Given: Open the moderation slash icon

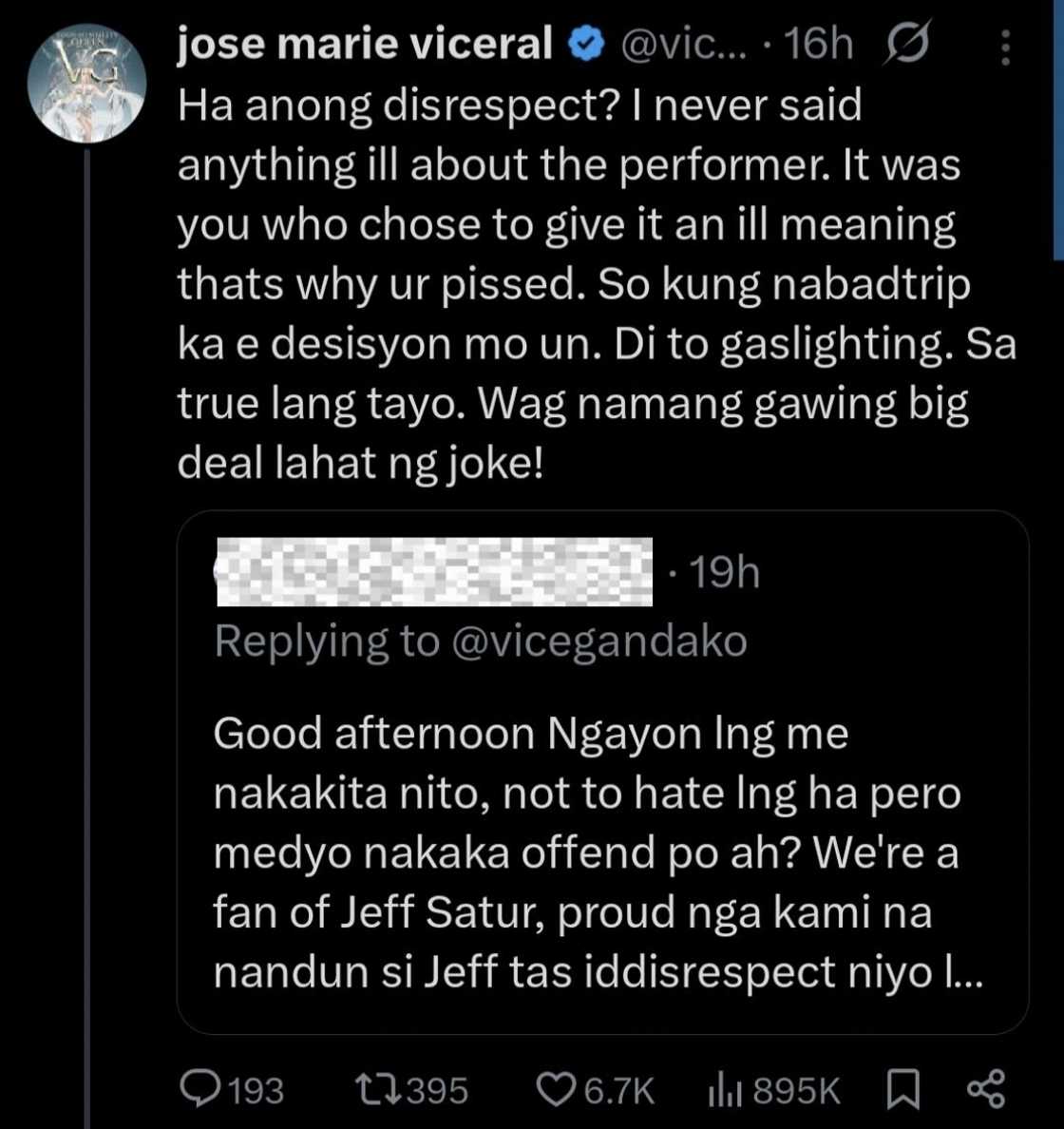Looking at the screenshot, I should coord(904,42).
